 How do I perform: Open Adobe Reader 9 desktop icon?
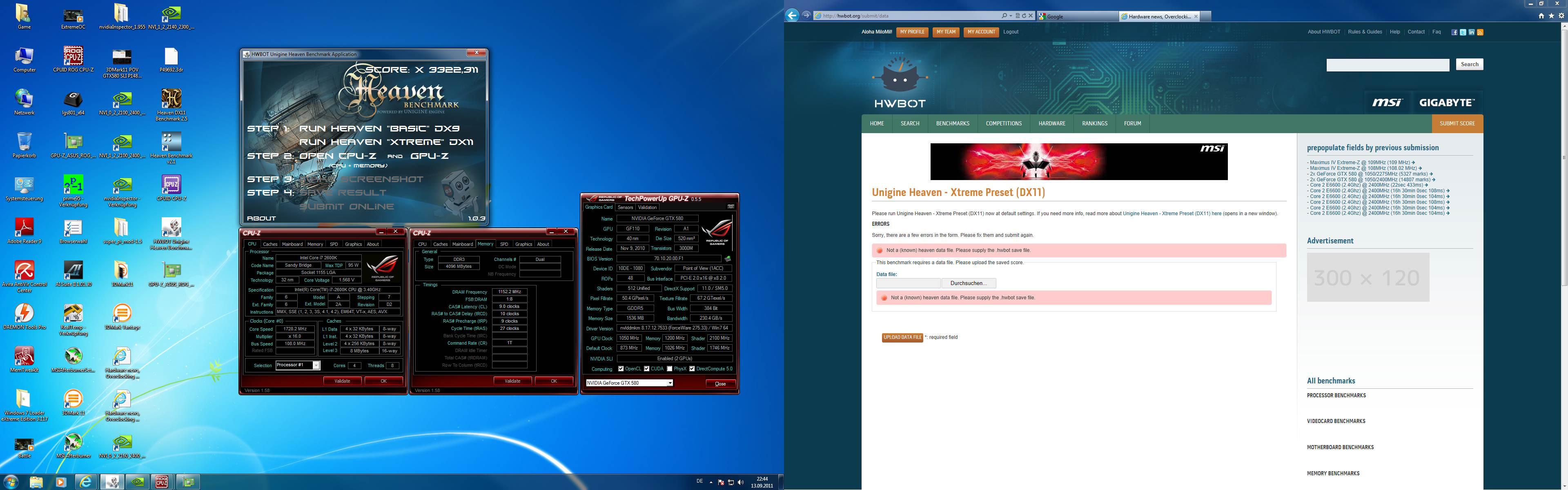point(24,231)
